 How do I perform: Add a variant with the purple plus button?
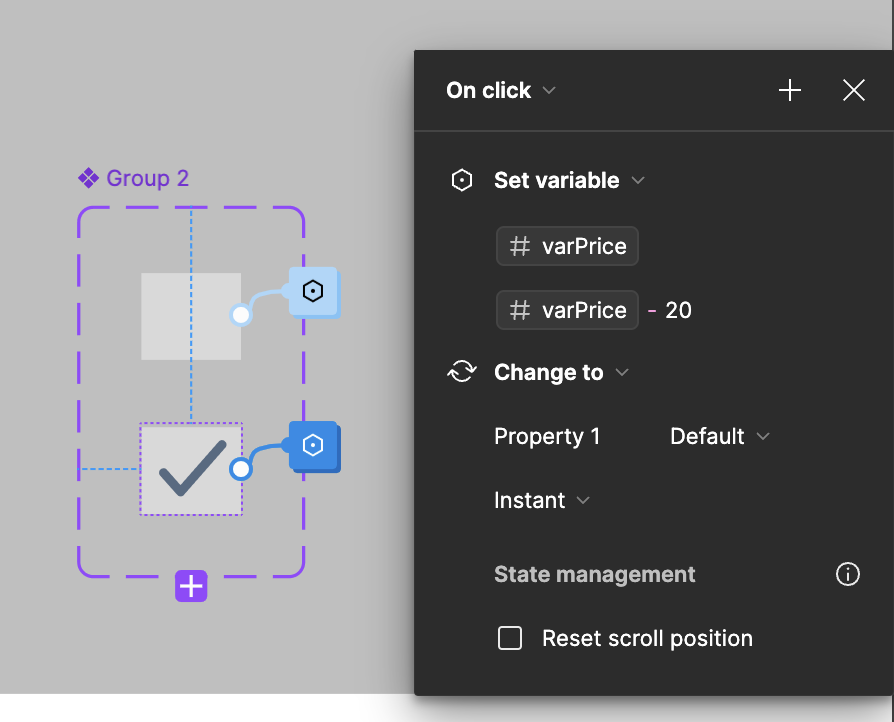(x=191, y=586)
